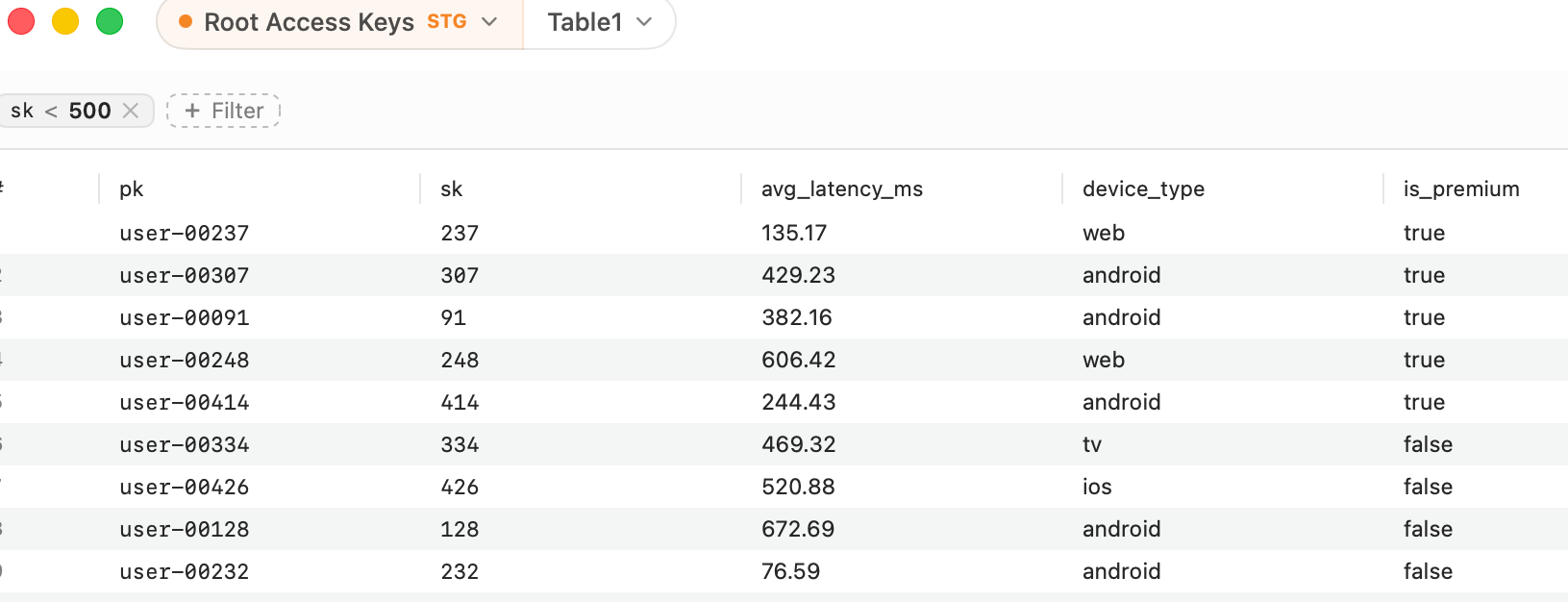Click the avg_latency_ms column header
Screen dimensions: 1568x602
pyautogui.click(x=842, y=188)
